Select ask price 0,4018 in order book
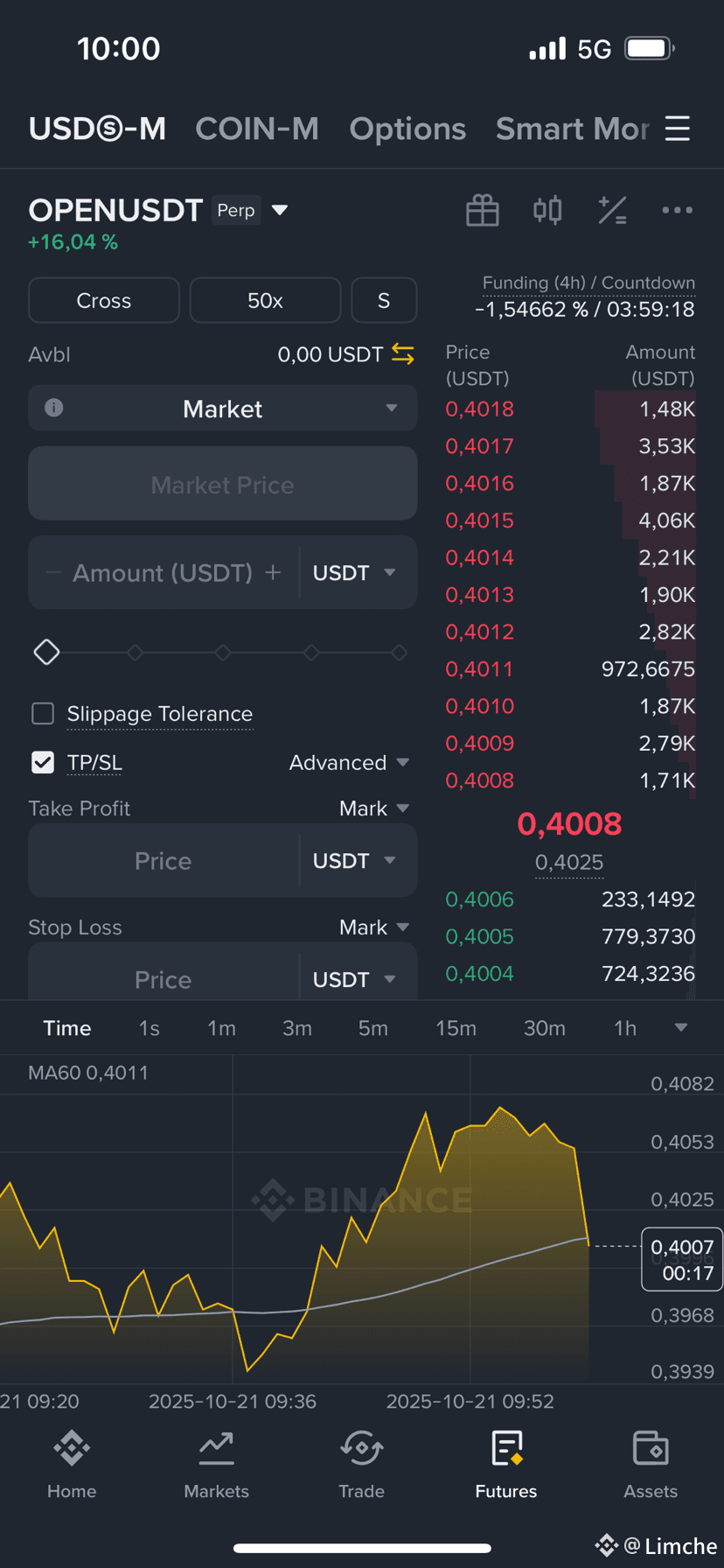Viewport: 724px width, 1568px height. click(479, 409)
